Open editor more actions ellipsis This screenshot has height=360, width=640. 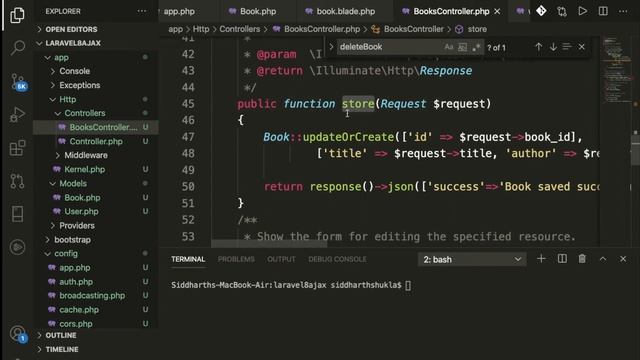(623, 11)
